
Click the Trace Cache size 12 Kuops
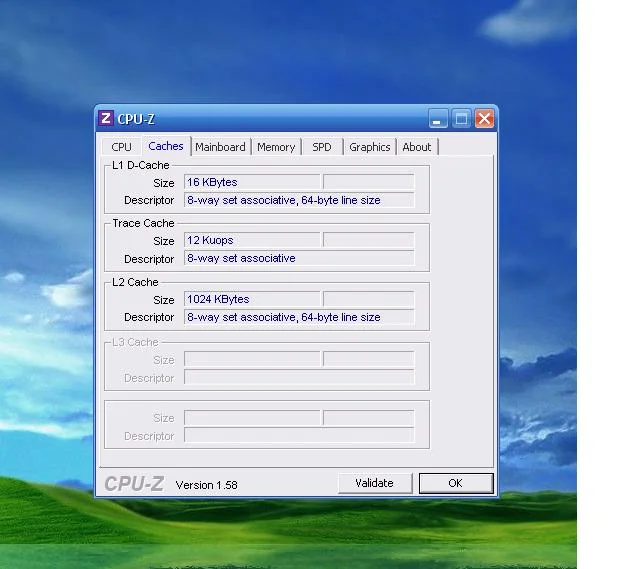point(252,240)
